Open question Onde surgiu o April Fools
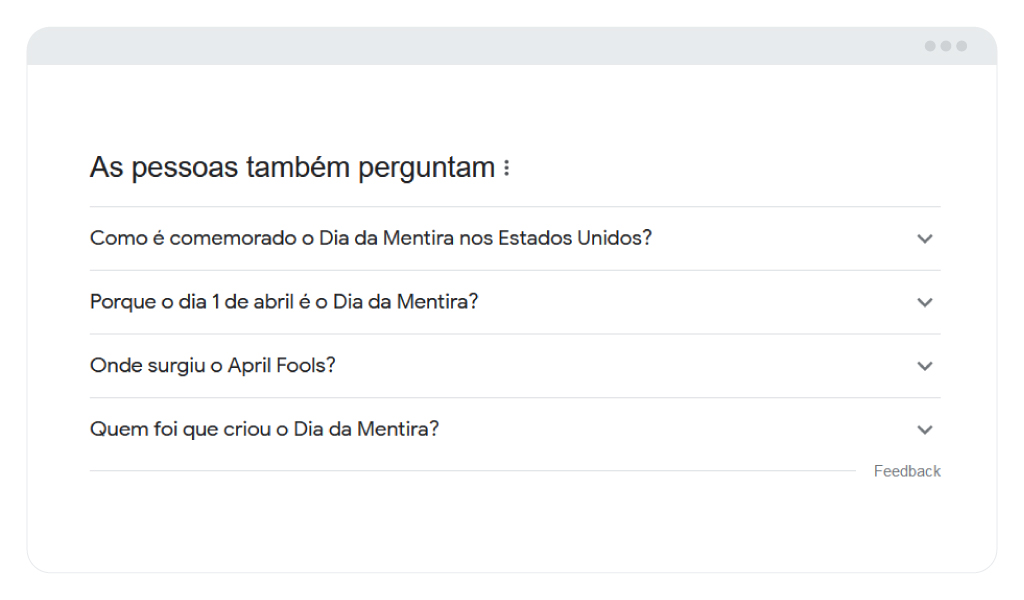1024x600 pixels. 515,366
